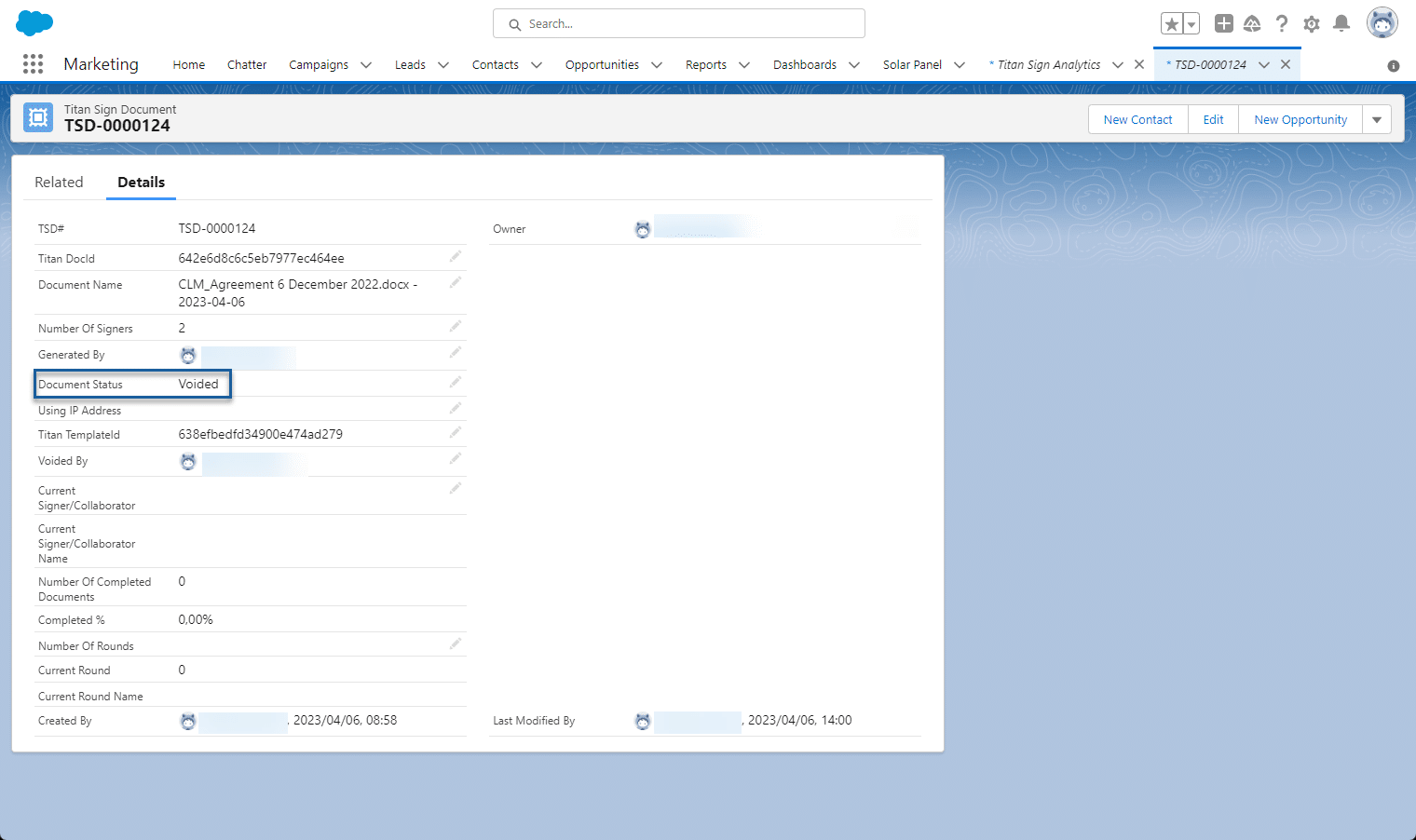Open Setup via the gear icon
The width and height of the screenshot is (1416, 840).
[x=1312, y=23]
